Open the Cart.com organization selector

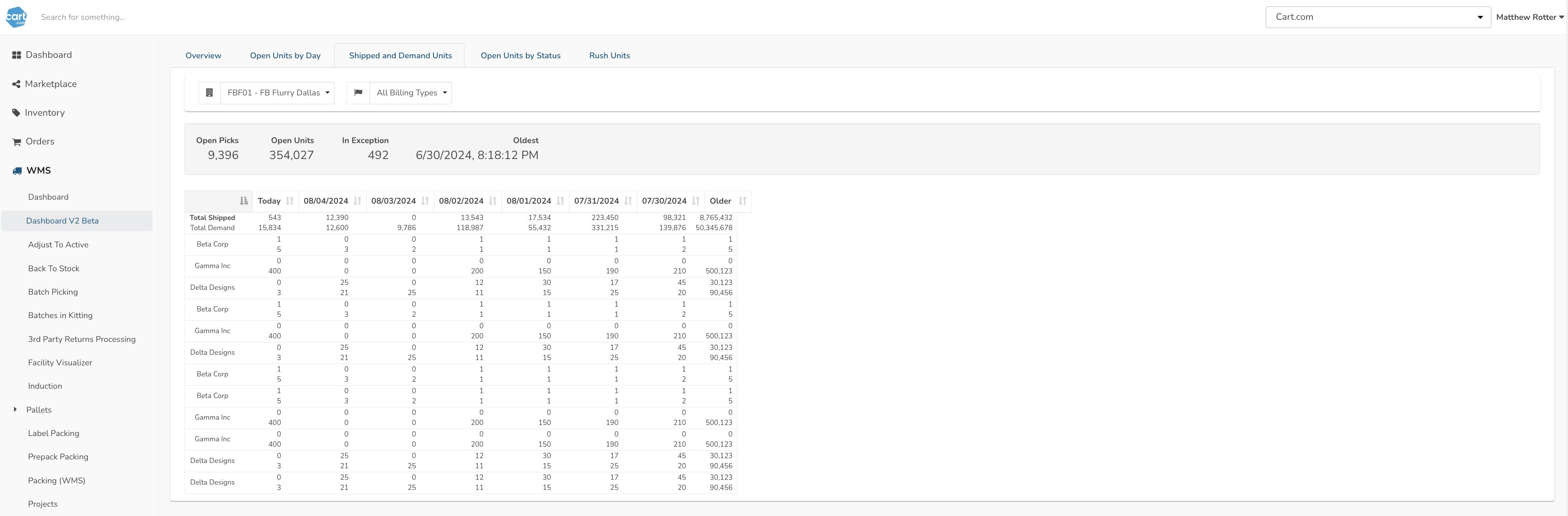point(1377,17)
